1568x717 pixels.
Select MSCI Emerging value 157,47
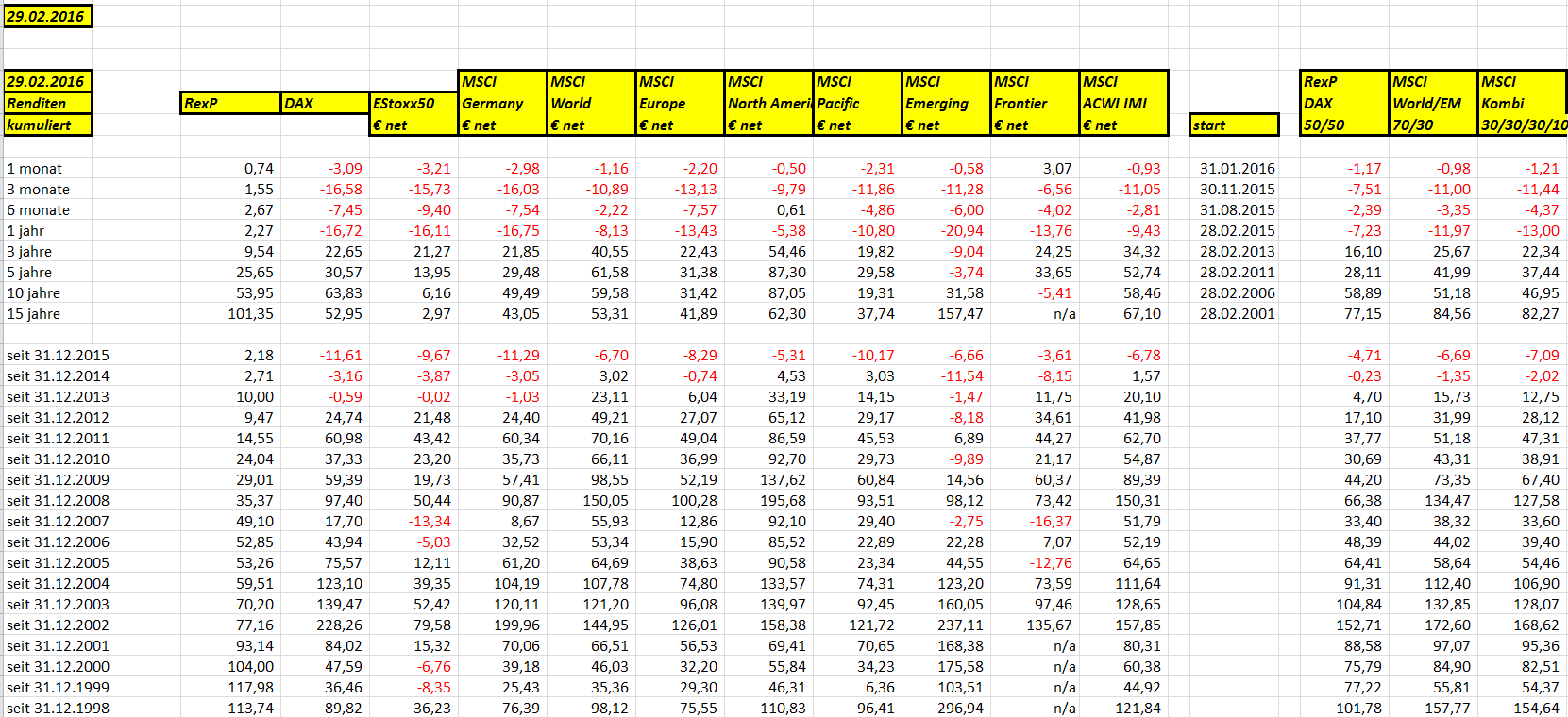click(960, 313)
